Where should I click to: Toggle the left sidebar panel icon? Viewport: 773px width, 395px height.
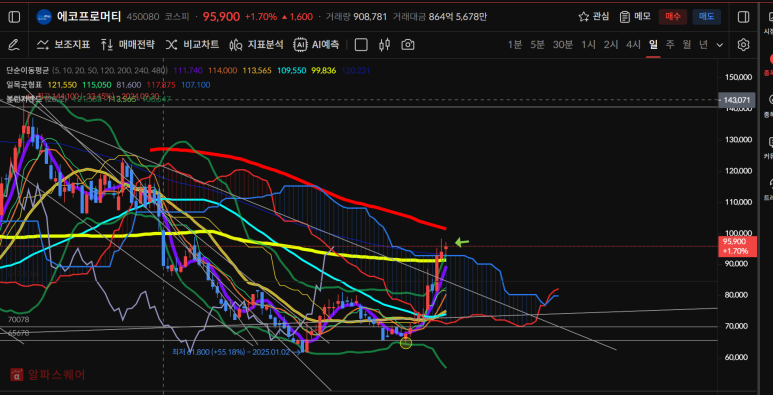pyautogui.click(x=14, y=17)
